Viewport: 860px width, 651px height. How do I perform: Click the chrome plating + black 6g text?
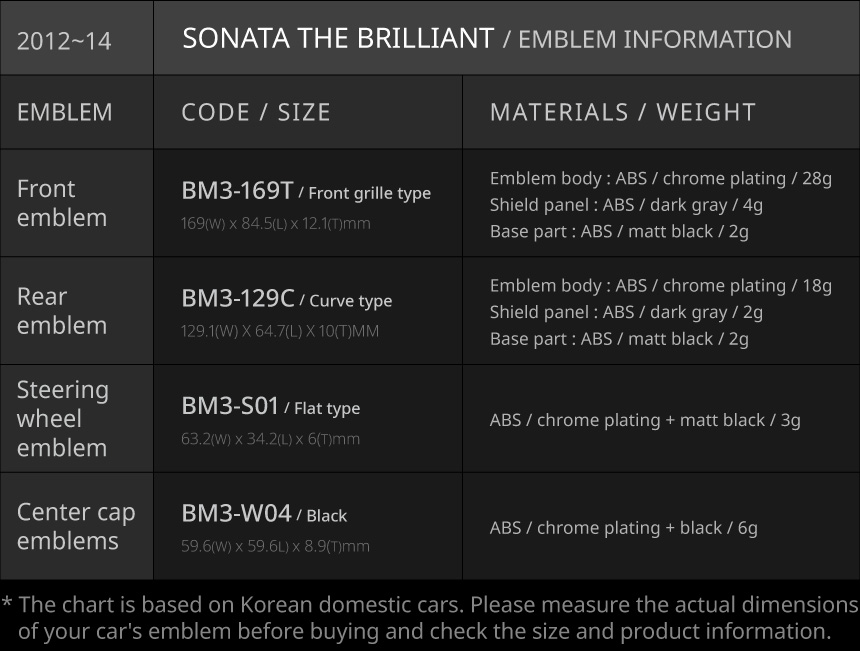(623, 528)
